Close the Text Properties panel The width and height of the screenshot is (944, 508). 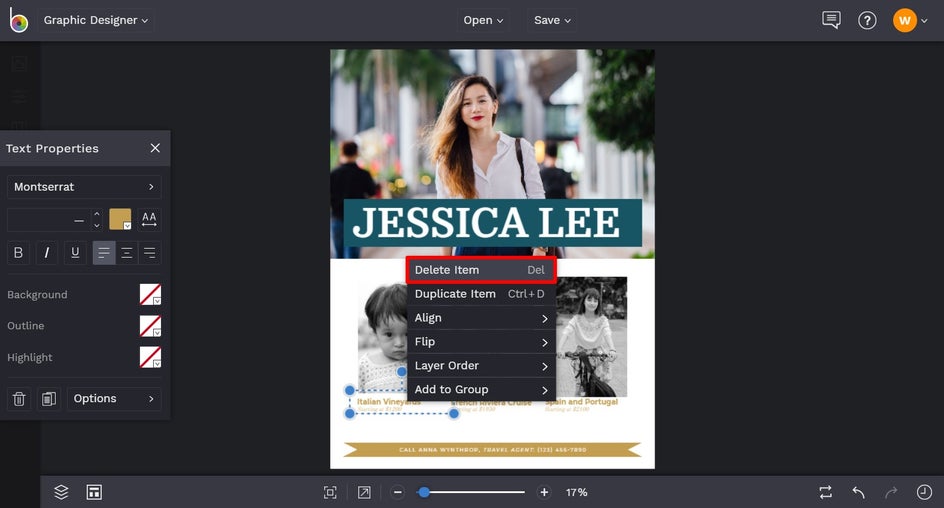[155, 148]
